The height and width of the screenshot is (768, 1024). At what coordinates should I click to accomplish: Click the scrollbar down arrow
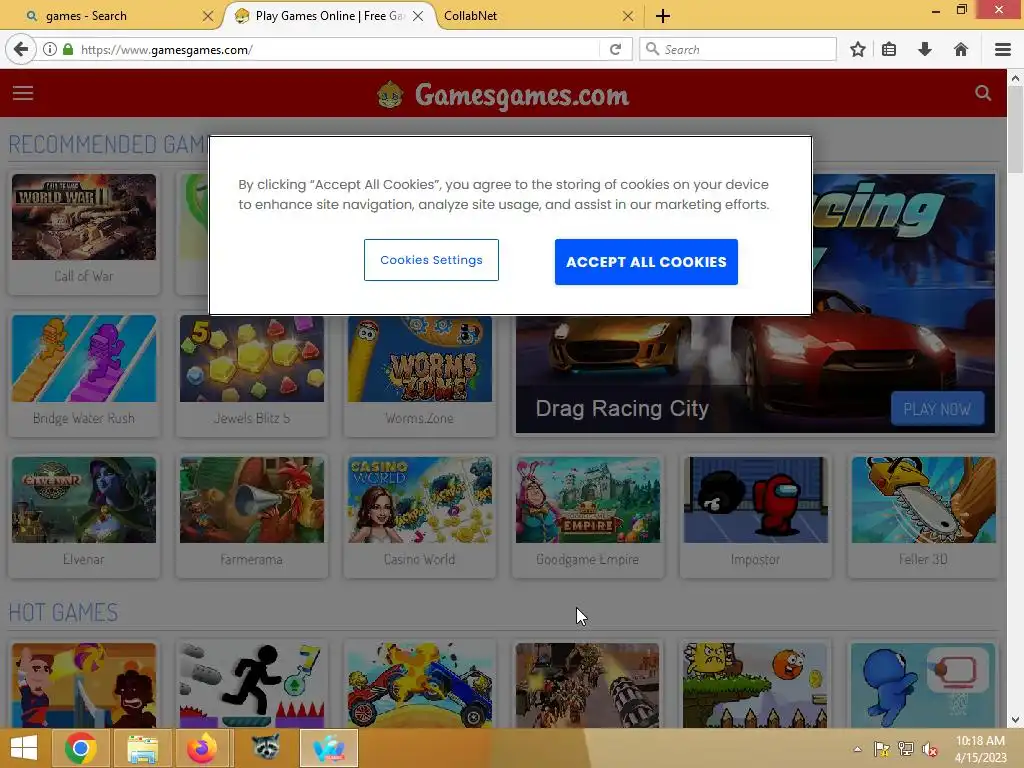coord(1015,720)
